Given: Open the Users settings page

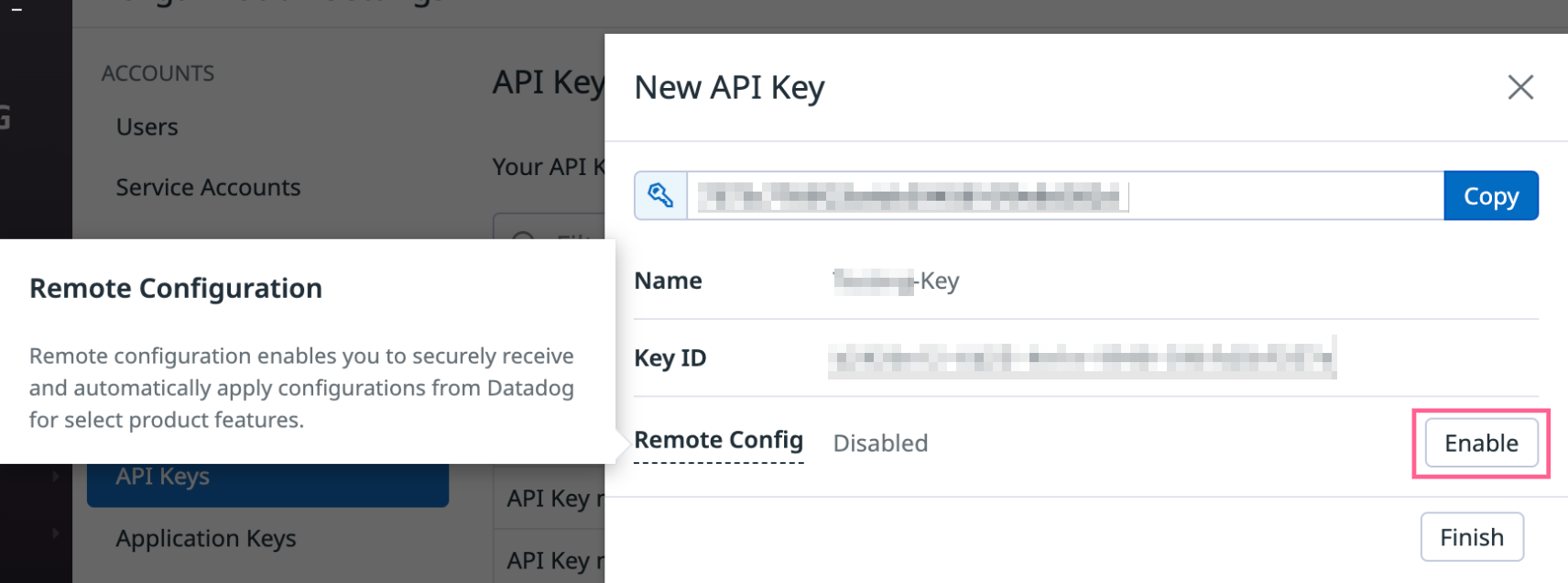Looking at the screenshot, I should [147, 127].
